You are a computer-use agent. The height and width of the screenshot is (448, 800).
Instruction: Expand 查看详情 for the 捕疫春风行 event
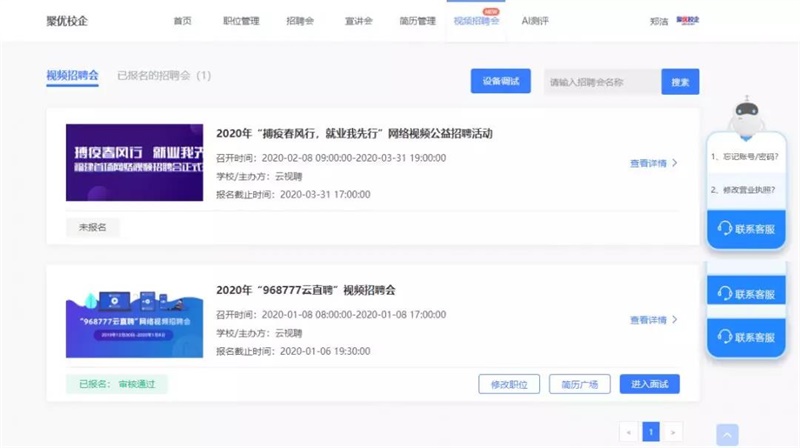coord(653,163)
